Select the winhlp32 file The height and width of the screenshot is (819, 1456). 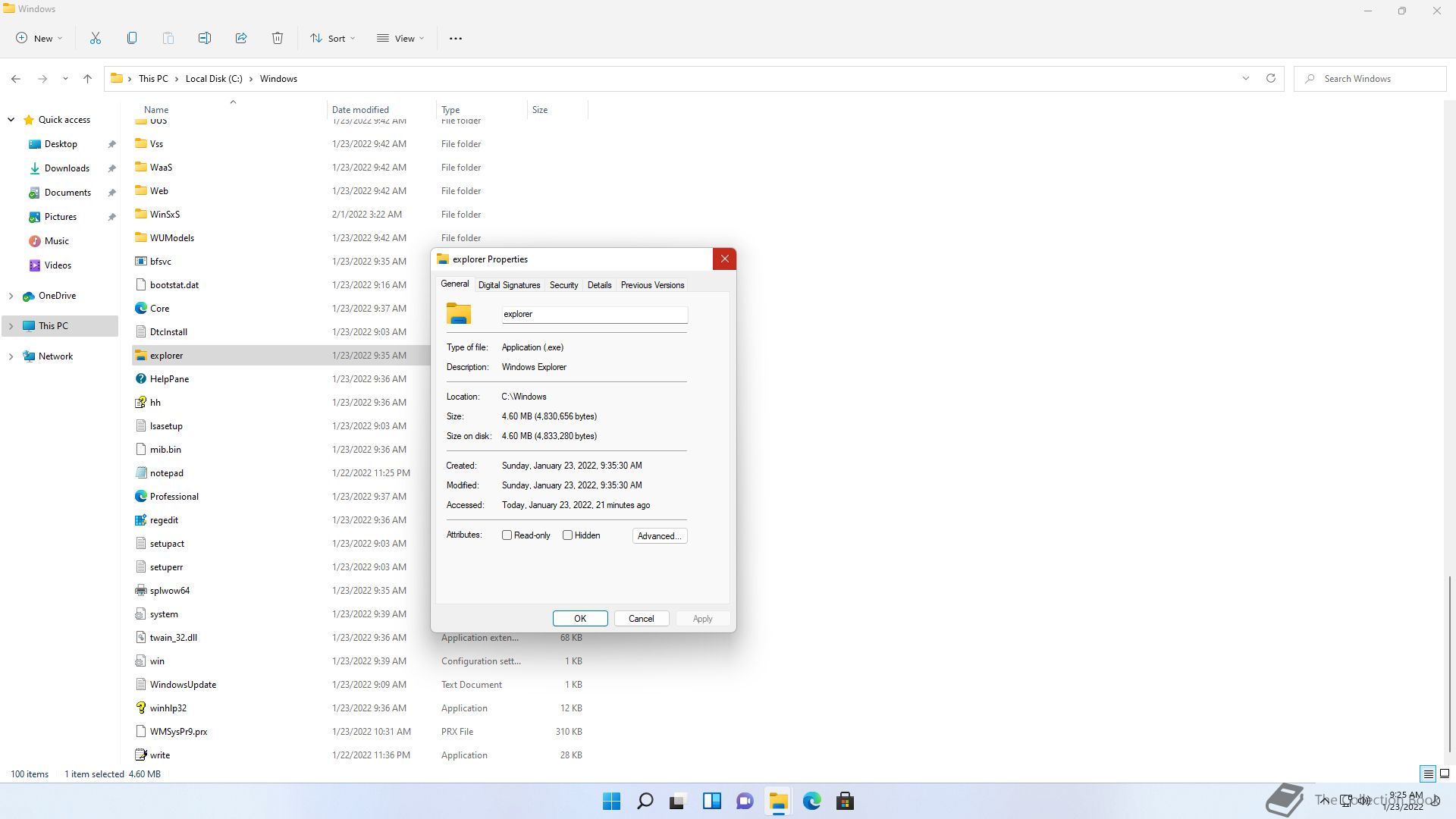(x=168, y=708)
